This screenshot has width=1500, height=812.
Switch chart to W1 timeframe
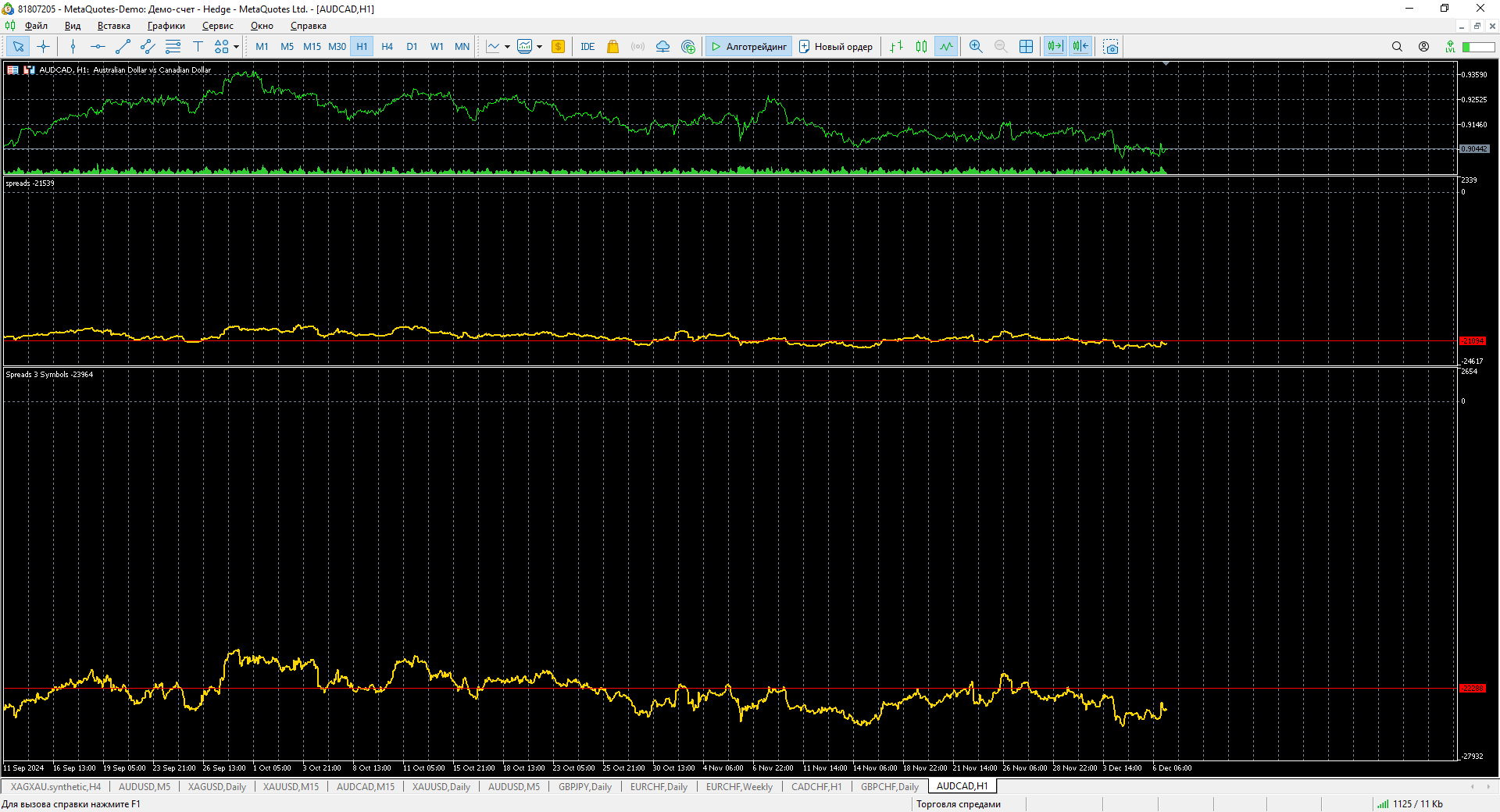437,47
